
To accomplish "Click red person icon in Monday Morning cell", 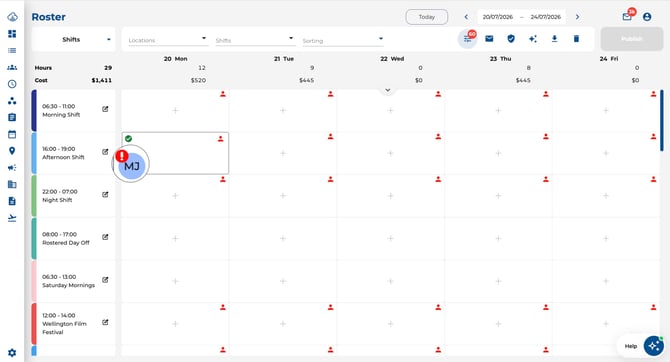I will [223, 94].
